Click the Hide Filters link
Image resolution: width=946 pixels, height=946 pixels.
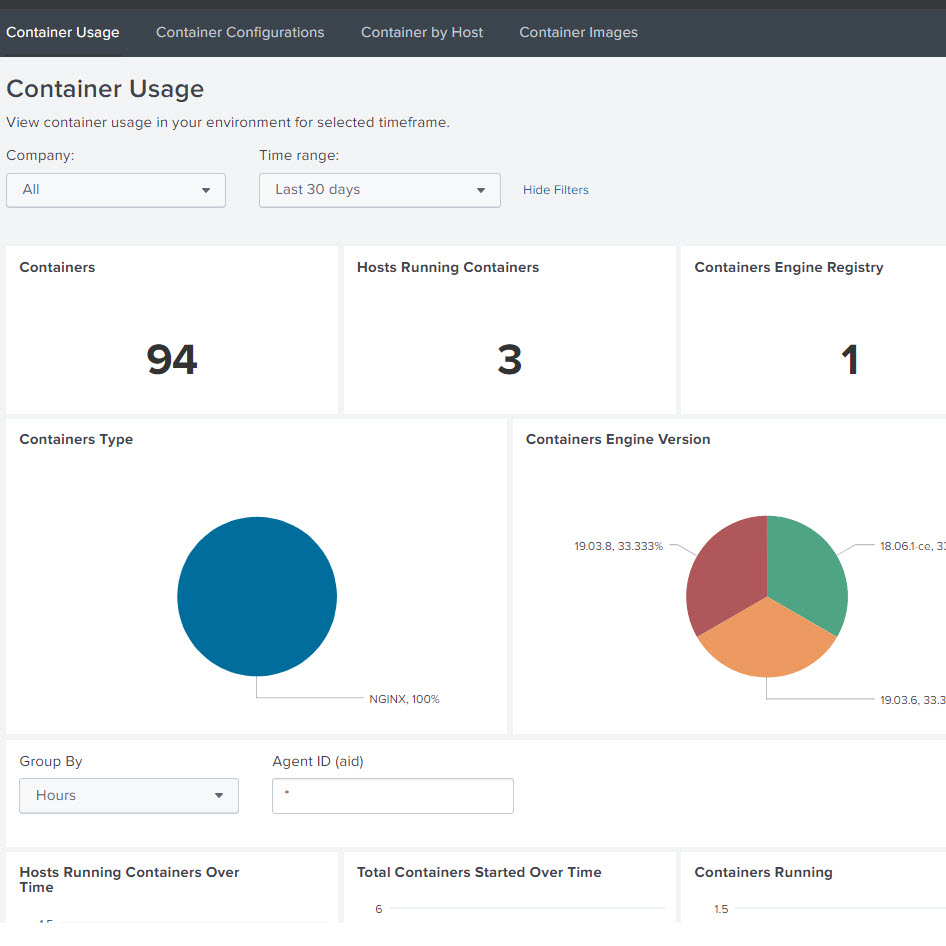pos(555,189)
